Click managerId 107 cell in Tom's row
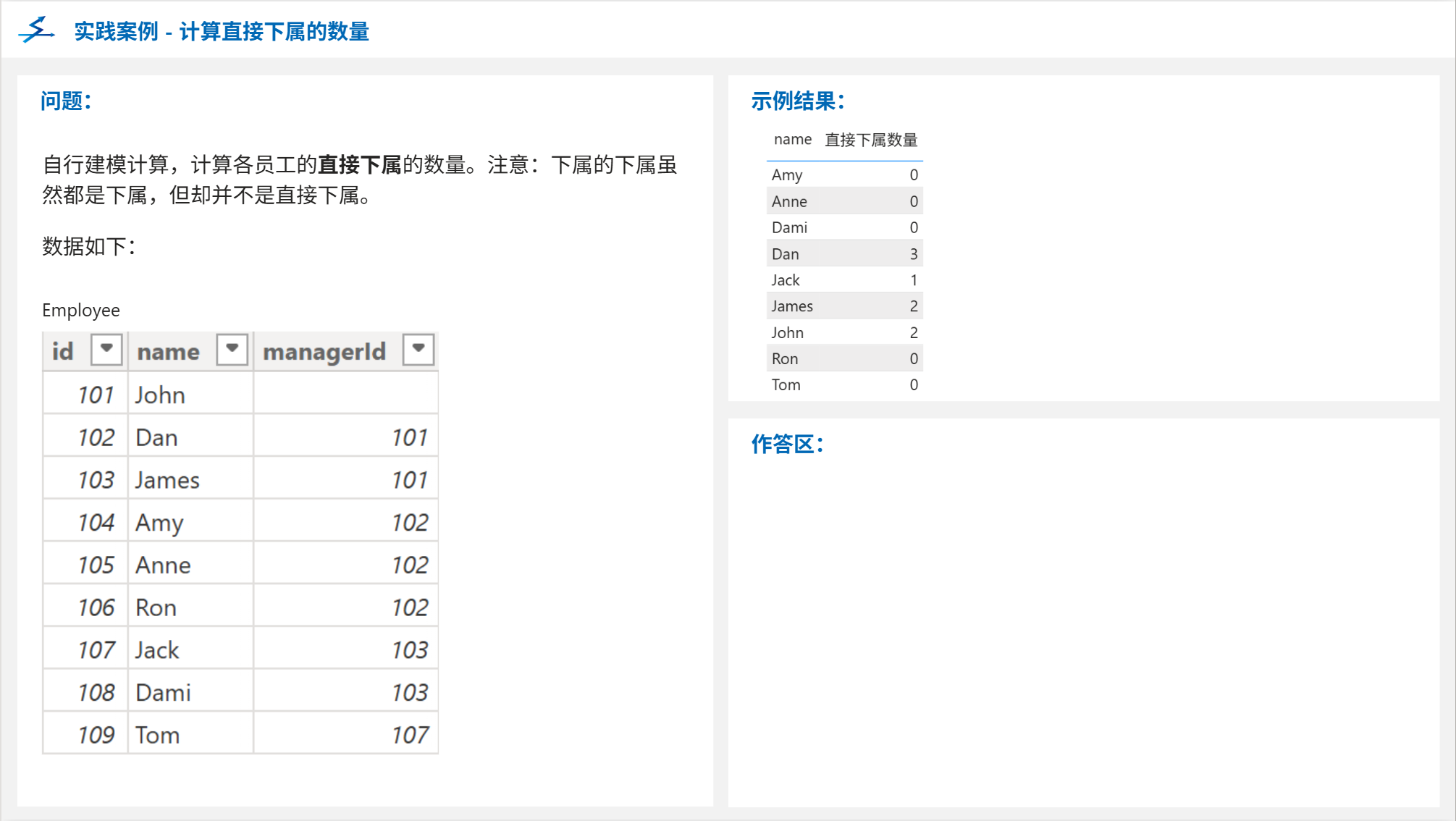 point(410,735)
